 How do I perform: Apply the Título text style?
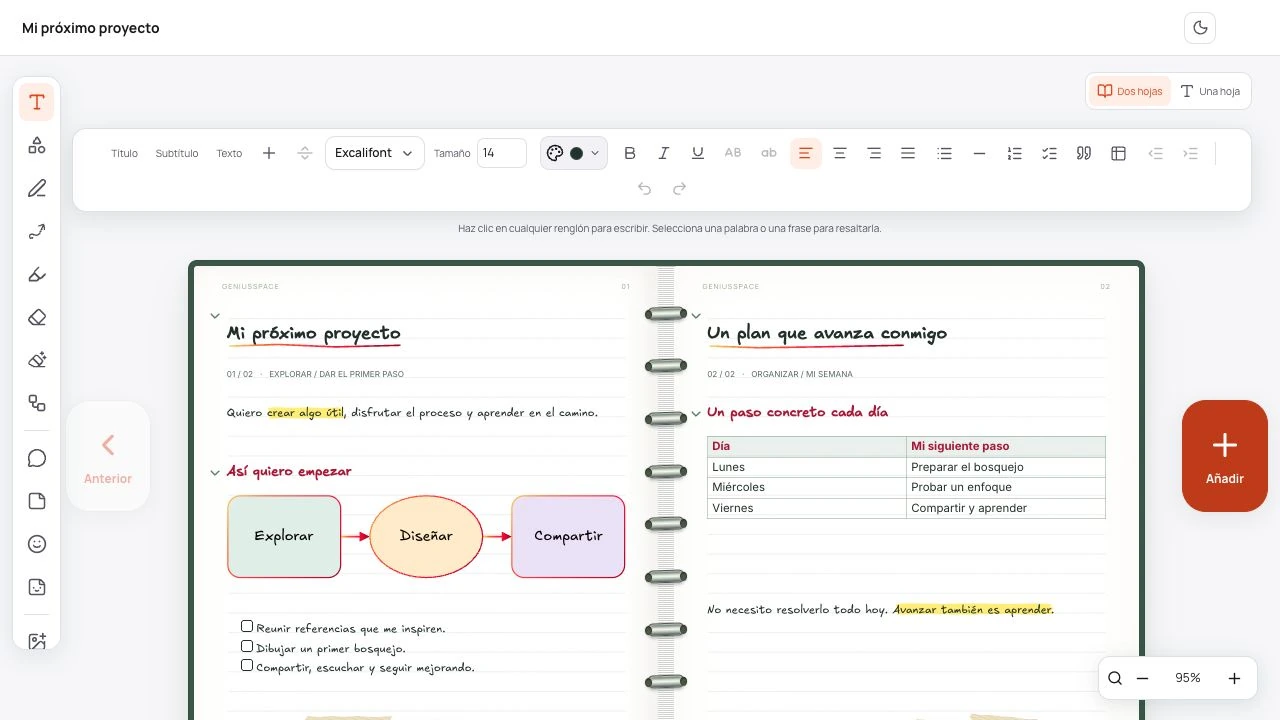tap(124, 153)
